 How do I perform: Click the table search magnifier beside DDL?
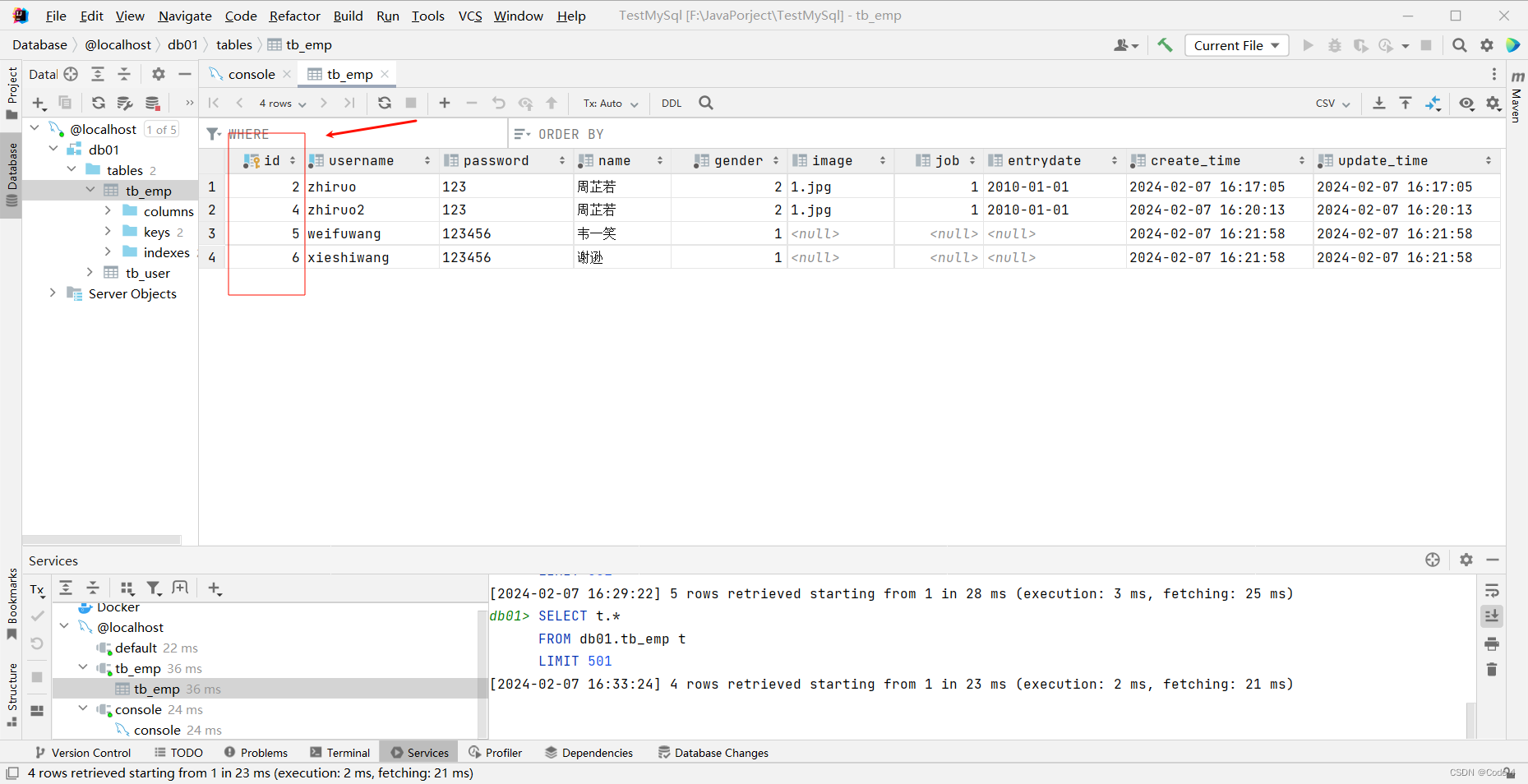click(706, 103)
